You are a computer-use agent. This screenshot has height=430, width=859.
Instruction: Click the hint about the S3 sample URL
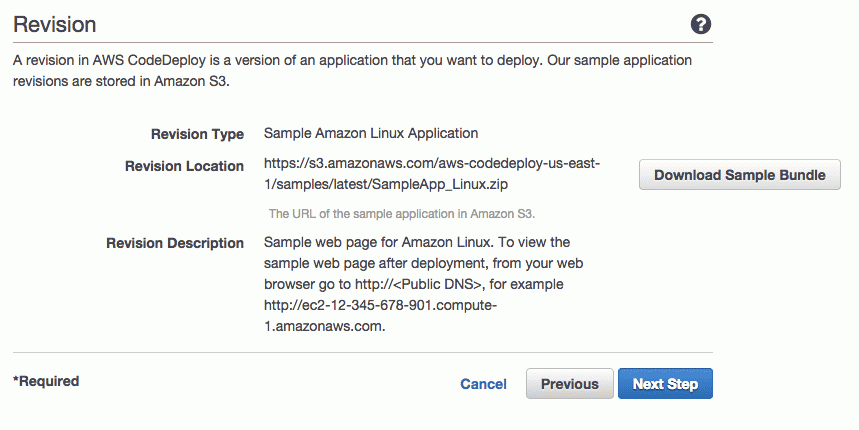click(x=402, y=214)
